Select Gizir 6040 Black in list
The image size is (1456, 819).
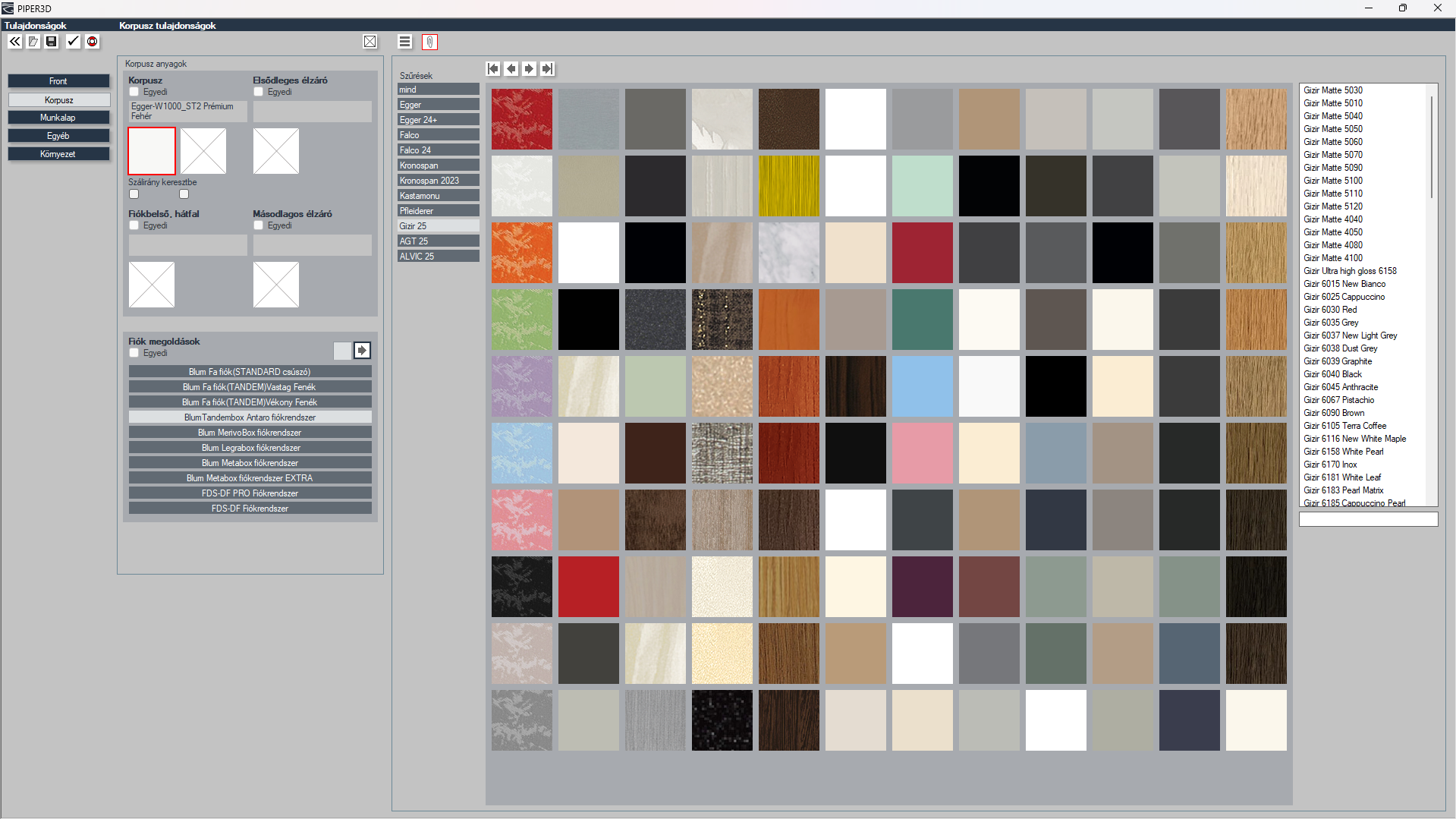pos(1332,374)
